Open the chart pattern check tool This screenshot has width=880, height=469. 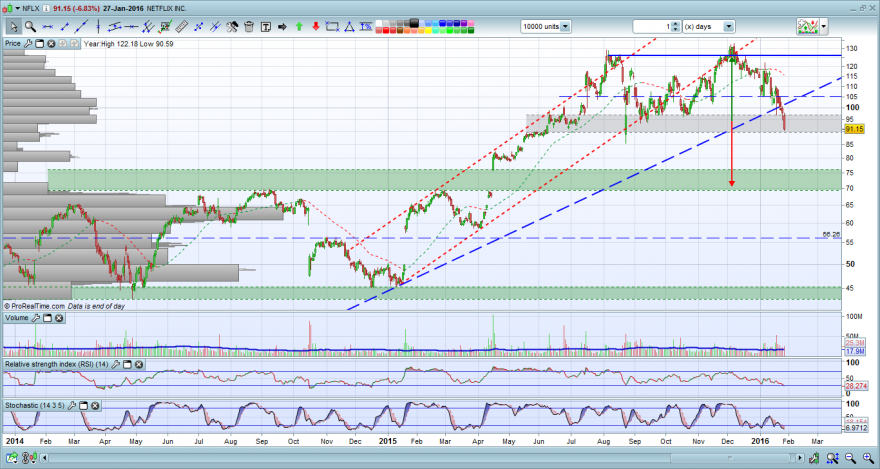165,26
